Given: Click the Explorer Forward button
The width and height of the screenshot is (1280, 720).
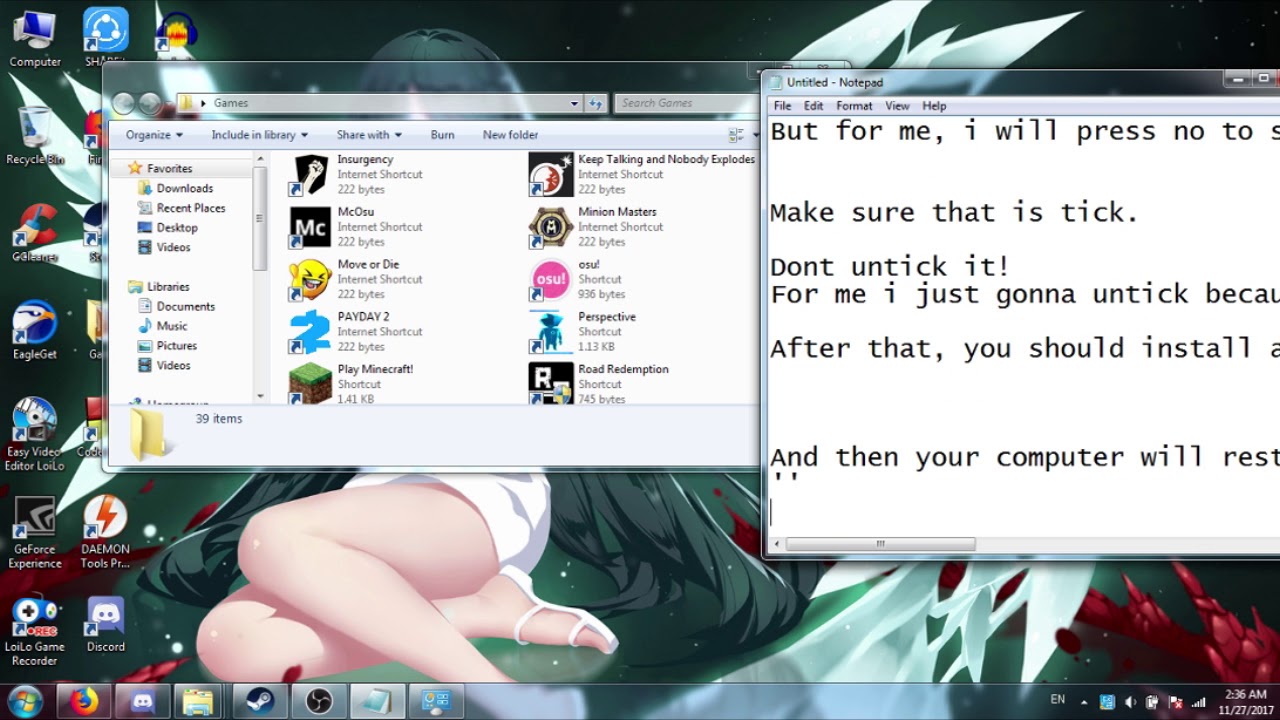Looking at the screenshot, I should coord(150,103).
